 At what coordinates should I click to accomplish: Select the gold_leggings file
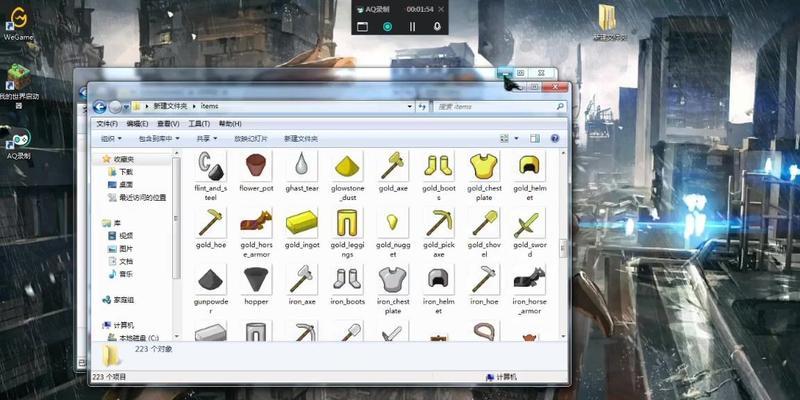click(347, 222)
